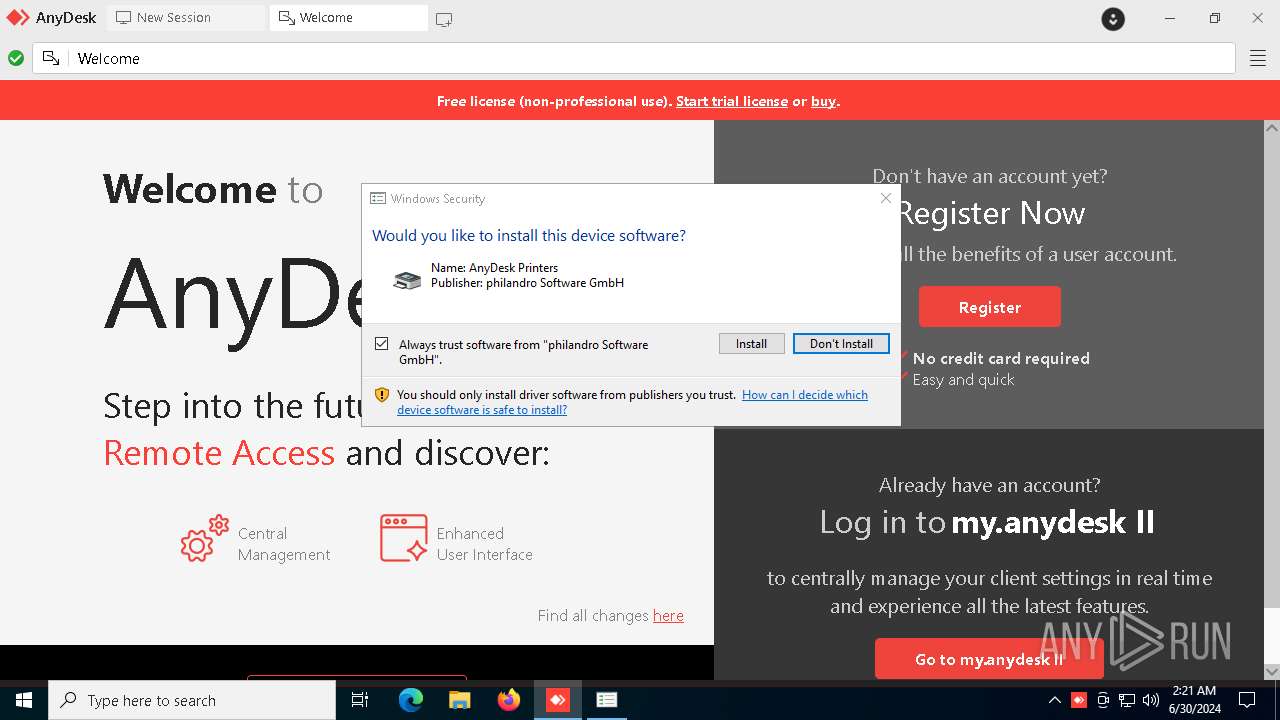The image size is (1280, 720).
Task: Click Install in Windows Security dialog
Action: pyautogui.click(x=752, y=343)
